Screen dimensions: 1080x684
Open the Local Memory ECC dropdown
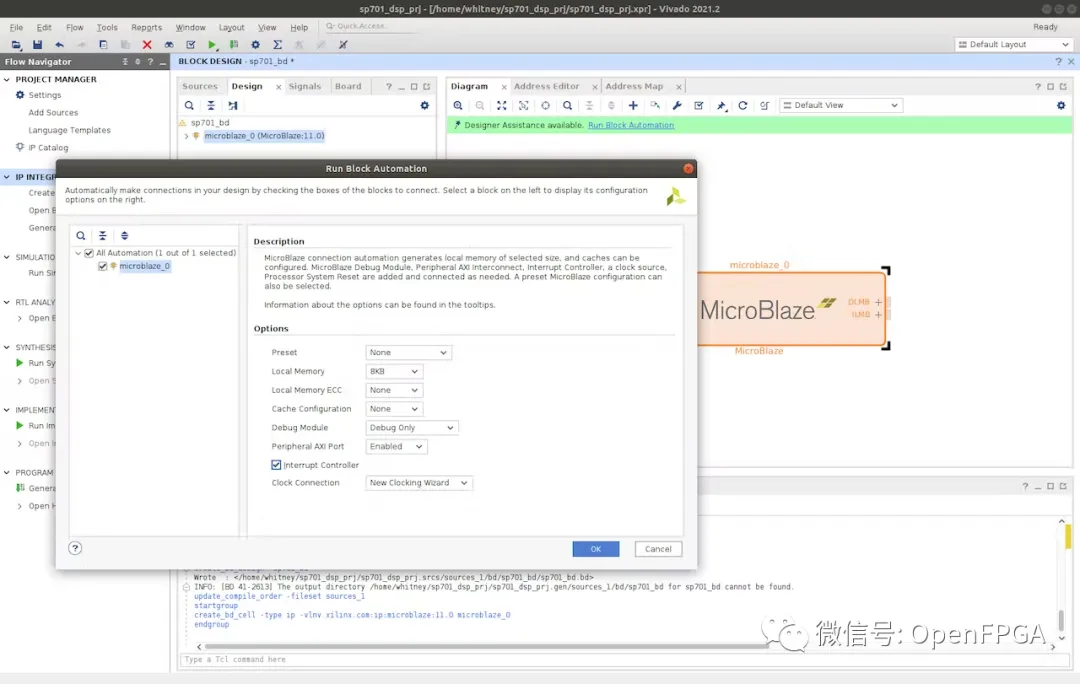pyautogui.click(x=393, y=390)
